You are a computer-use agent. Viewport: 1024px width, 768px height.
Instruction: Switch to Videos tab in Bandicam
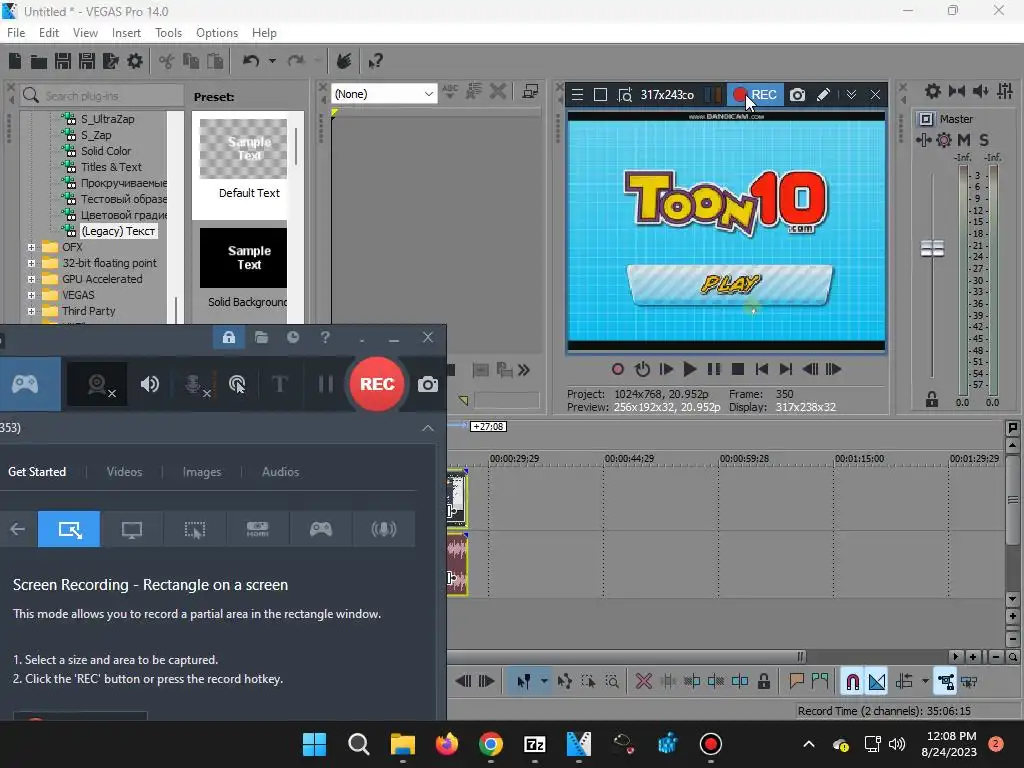click(124, 472)
